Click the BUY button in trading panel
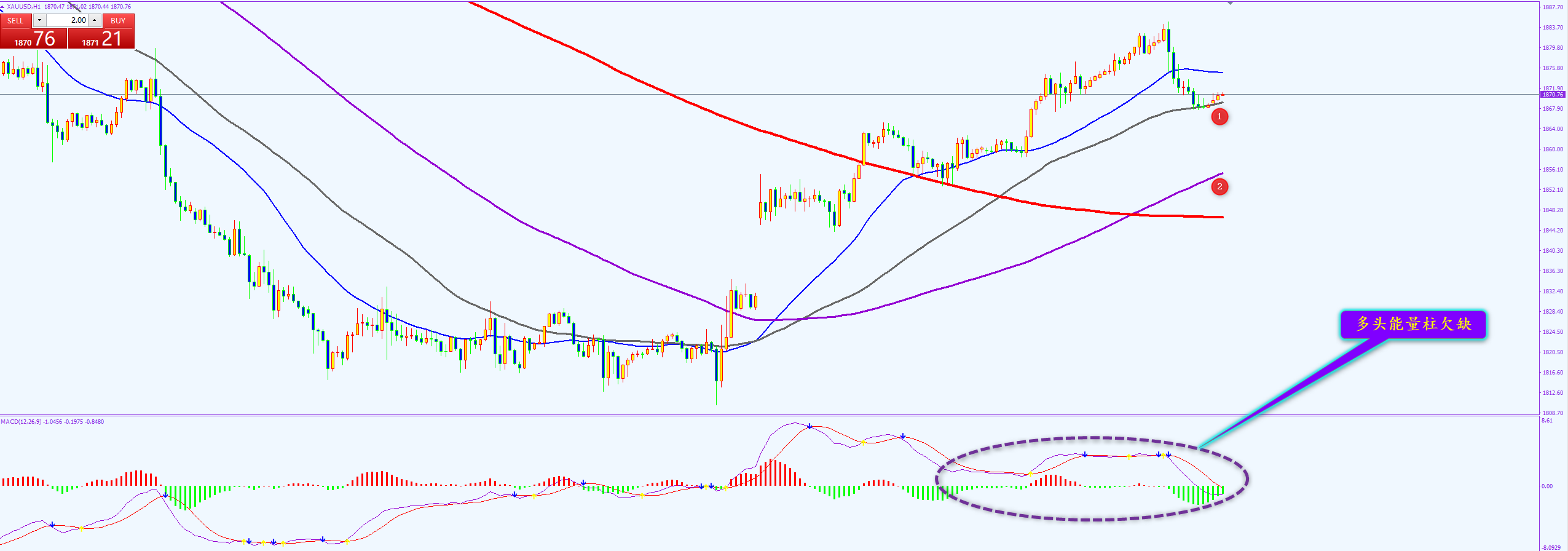 [118, 20]
